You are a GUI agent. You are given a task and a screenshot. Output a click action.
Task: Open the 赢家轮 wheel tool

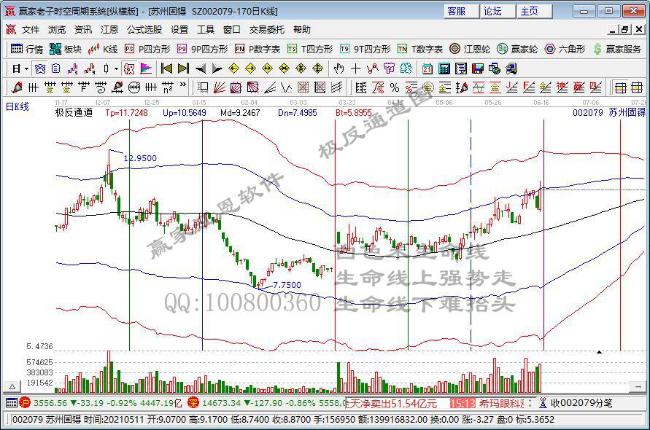click(517, 49)
